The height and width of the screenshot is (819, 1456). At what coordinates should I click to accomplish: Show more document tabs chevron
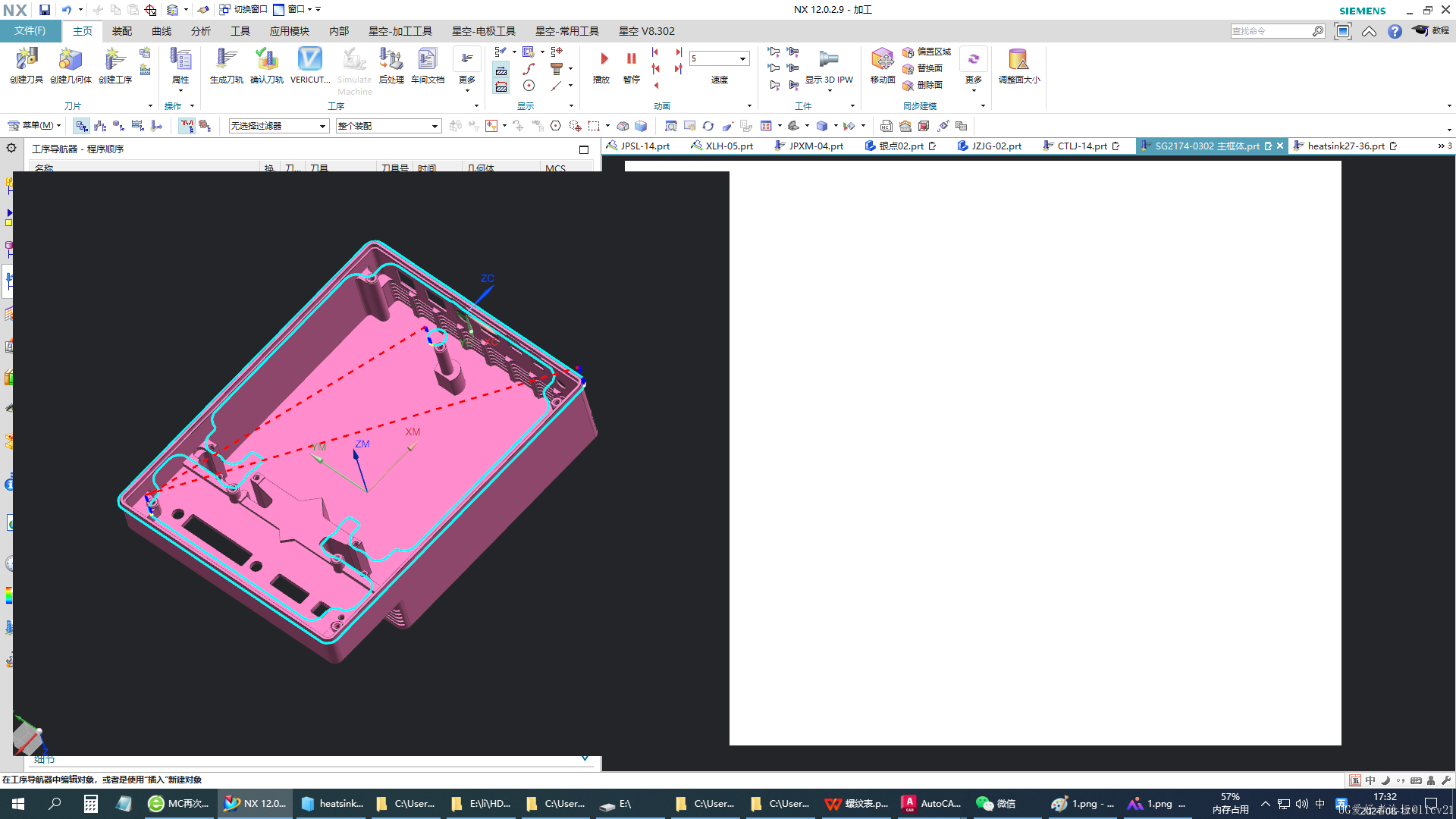tap(1444, 146)
